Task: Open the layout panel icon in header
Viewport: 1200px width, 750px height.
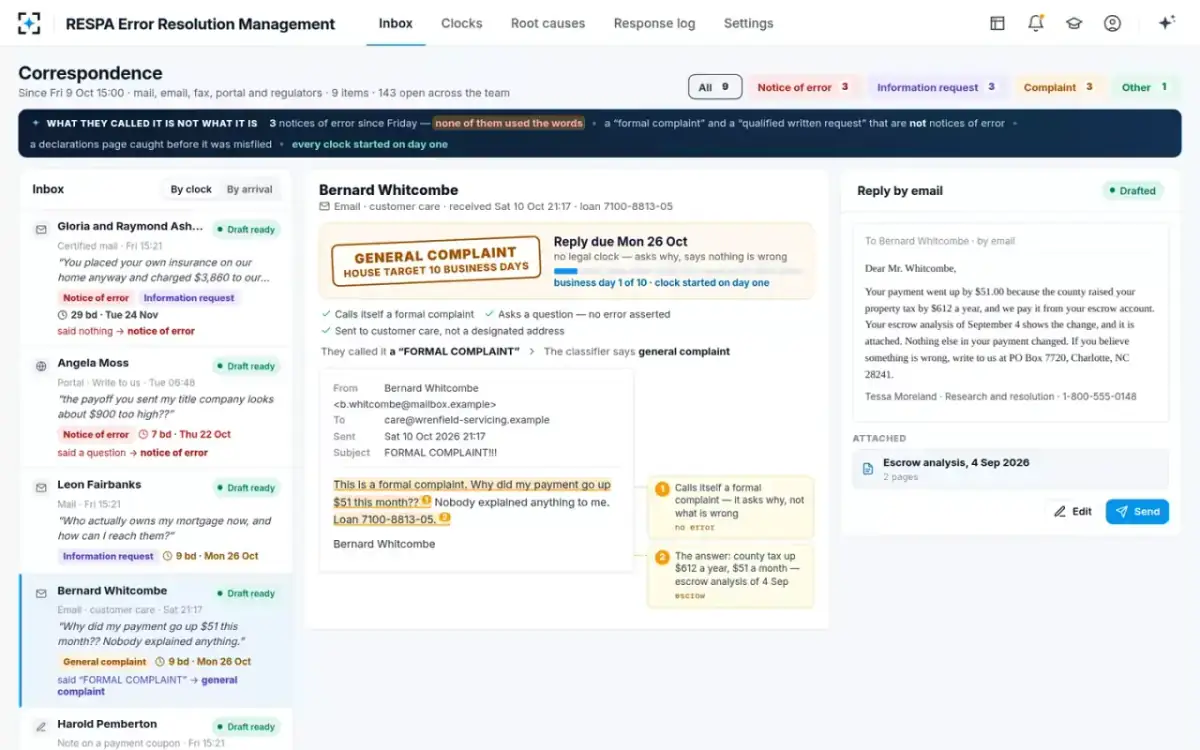Action: pyautogui.click(x=997, y=23)
